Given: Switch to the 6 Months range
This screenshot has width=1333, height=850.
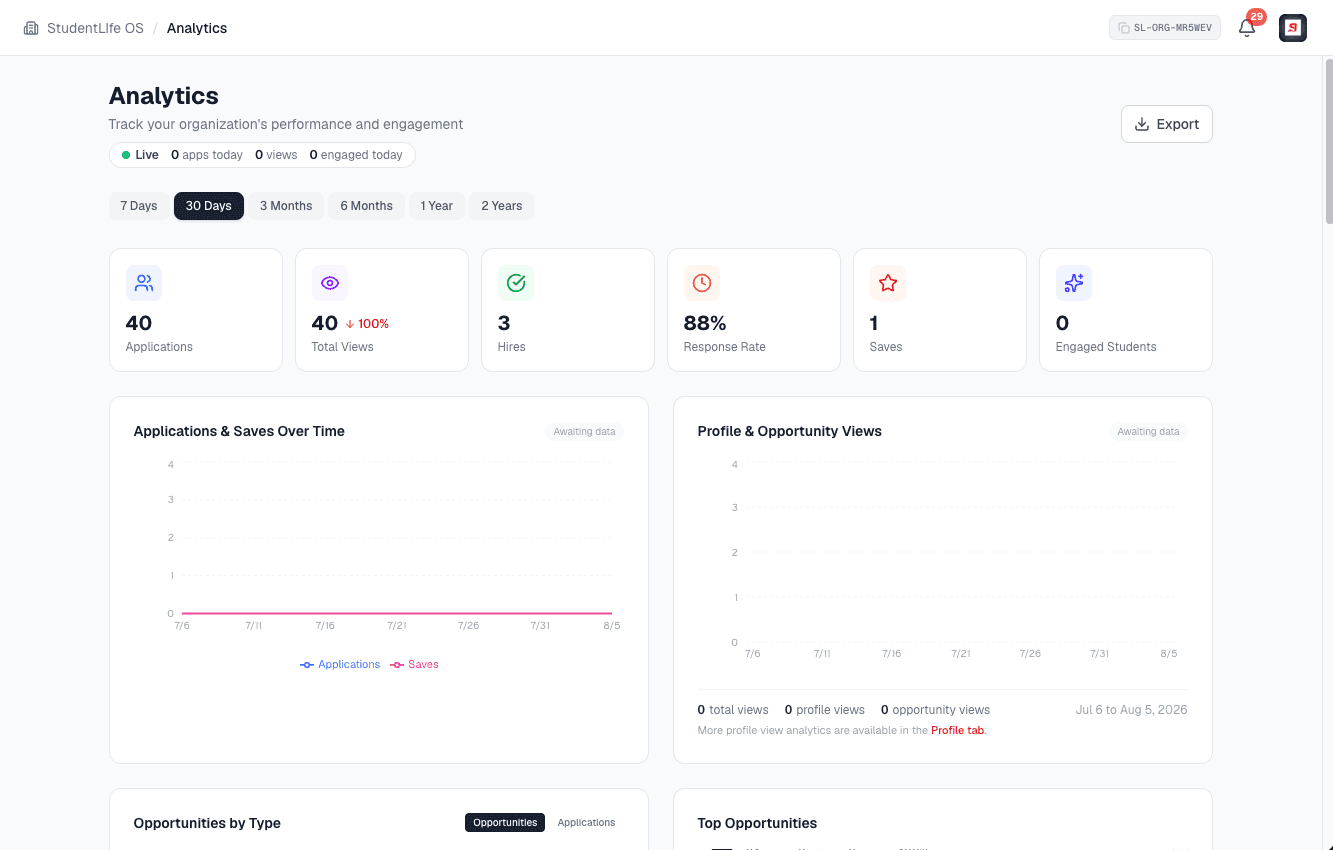Looking at the screenshot, I should click(366, 206).
